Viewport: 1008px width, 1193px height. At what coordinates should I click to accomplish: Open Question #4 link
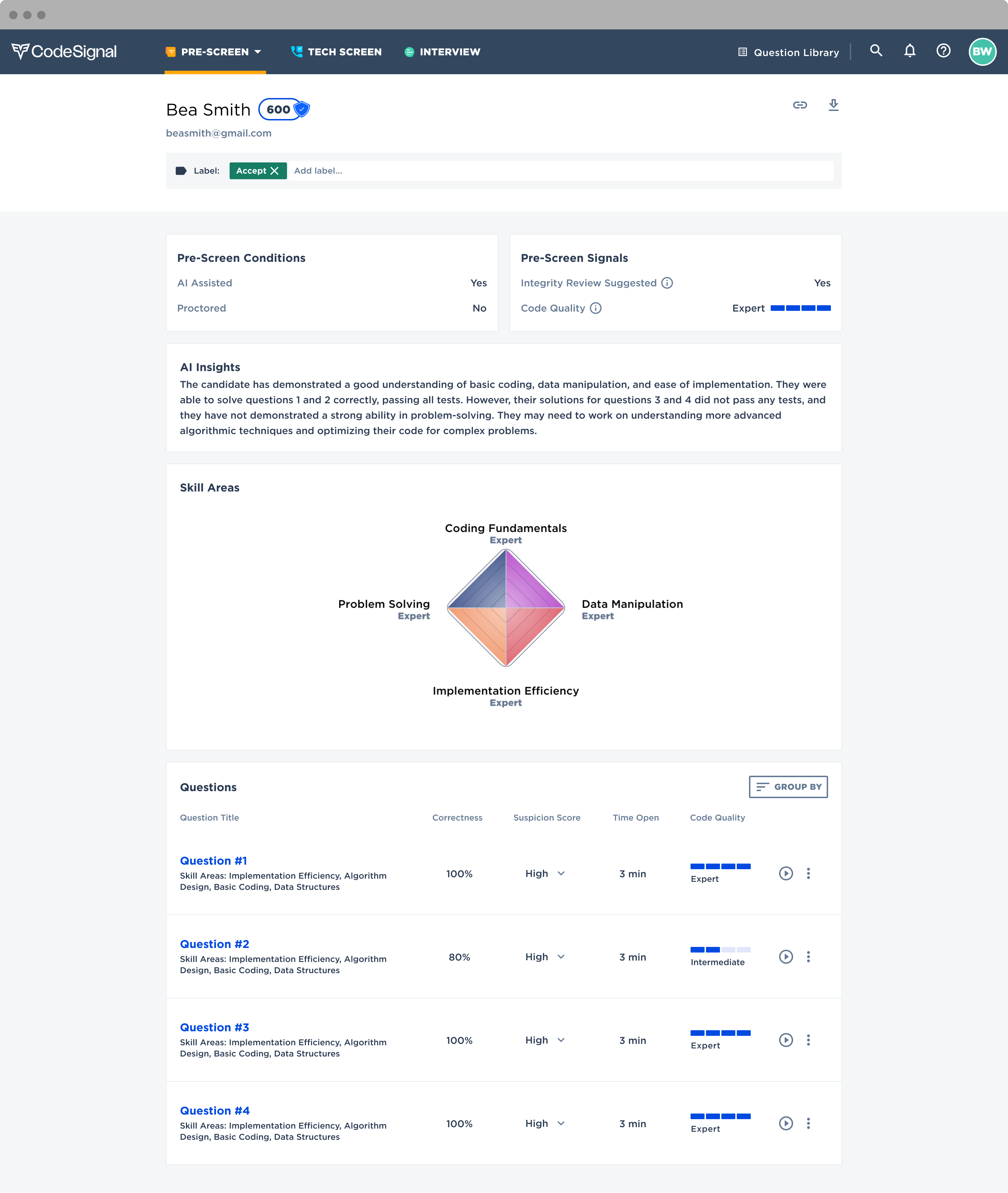pyautogui.click(x=215, y=1110)
